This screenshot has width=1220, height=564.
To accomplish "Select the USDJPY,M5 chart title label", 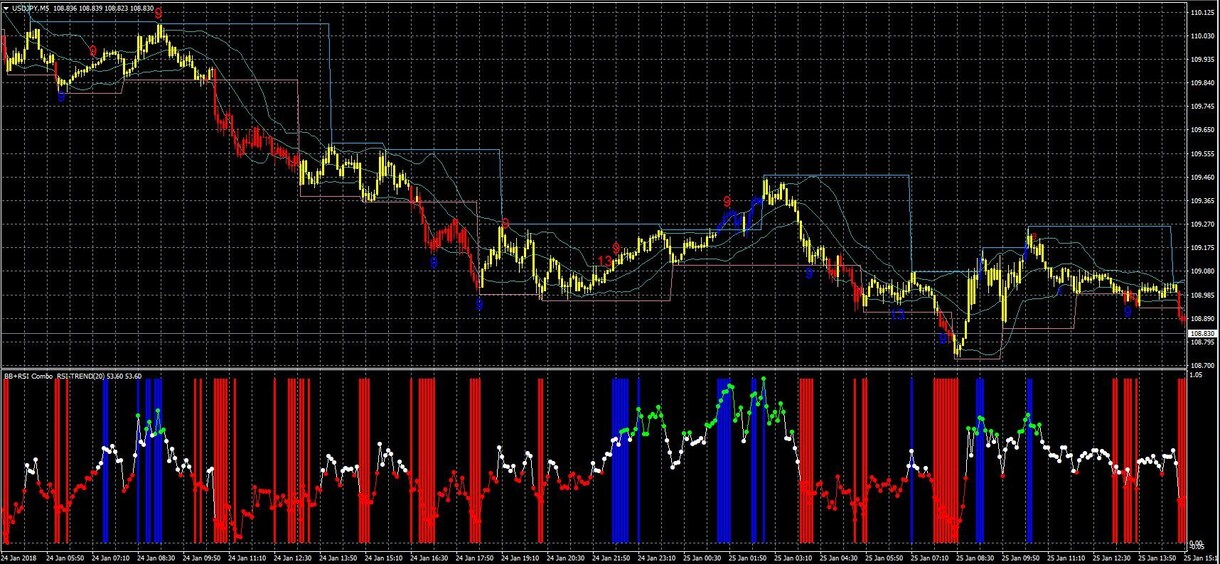I will 33,8.
